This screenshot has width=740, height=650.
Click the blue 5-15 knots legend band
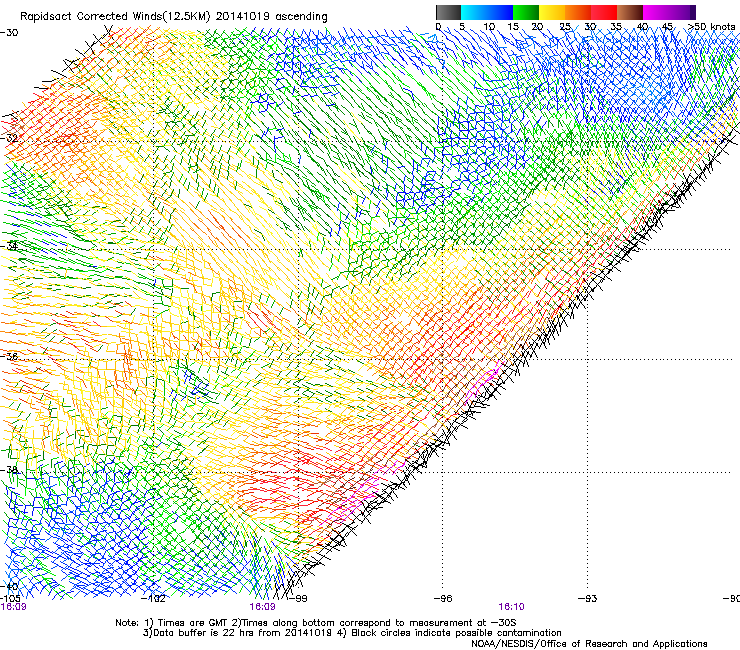tap(487, 12)
